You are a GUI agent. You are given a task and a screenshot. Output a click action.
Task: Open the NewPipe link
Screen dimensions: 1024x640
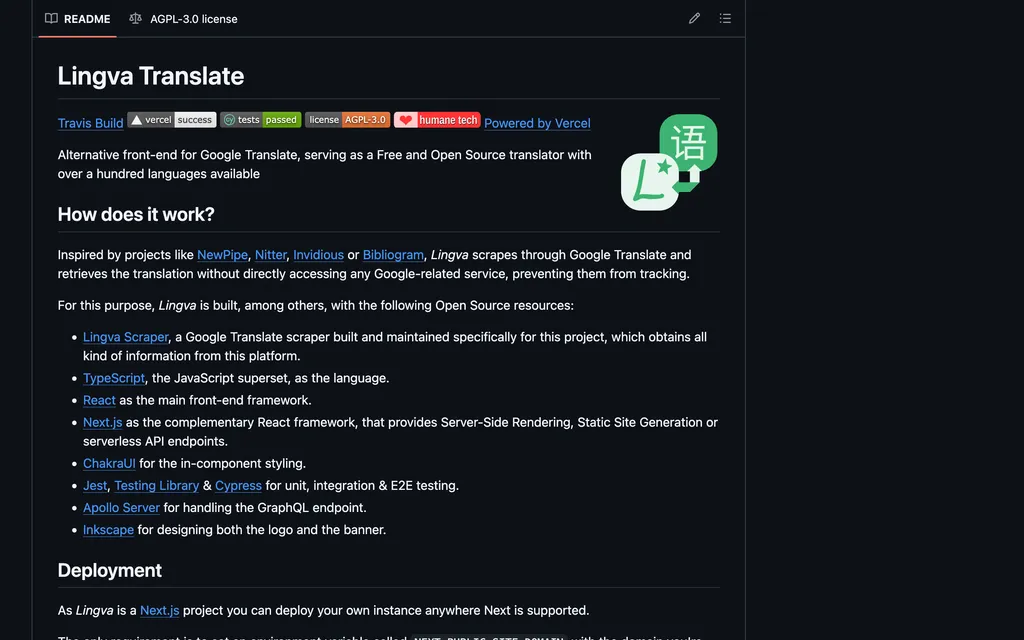pyautogui.click(x=222, y=255)
